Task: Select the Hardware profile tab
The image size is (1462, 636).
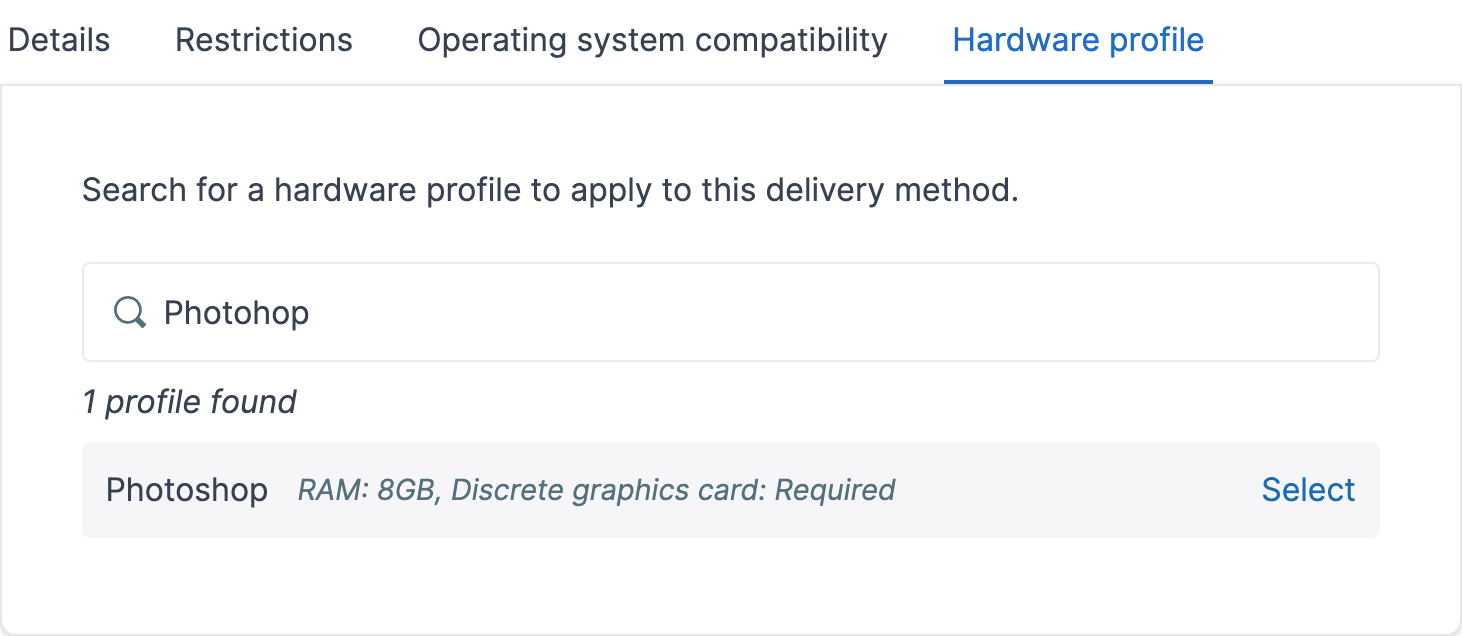Action: pyautogui.click(x=1078, y=40)
